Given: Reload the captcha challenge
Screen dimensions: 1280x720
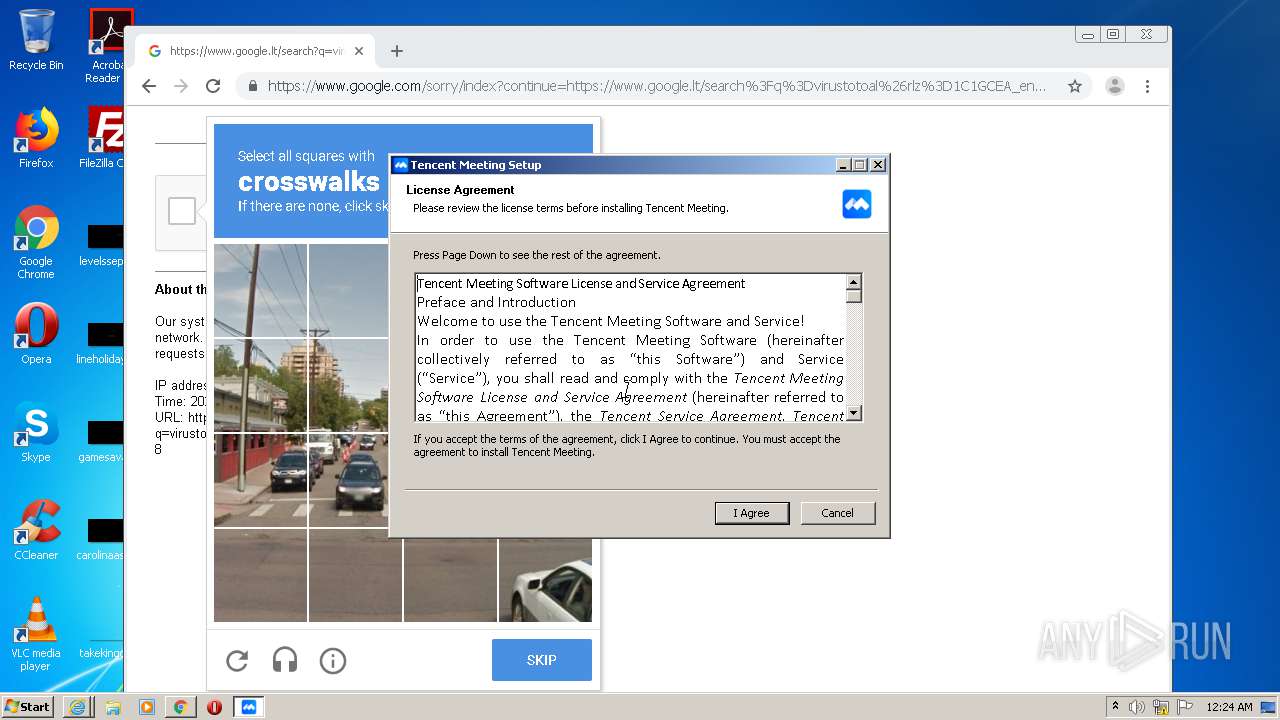Looking at the screenshot, I should (x=237, y=660).
